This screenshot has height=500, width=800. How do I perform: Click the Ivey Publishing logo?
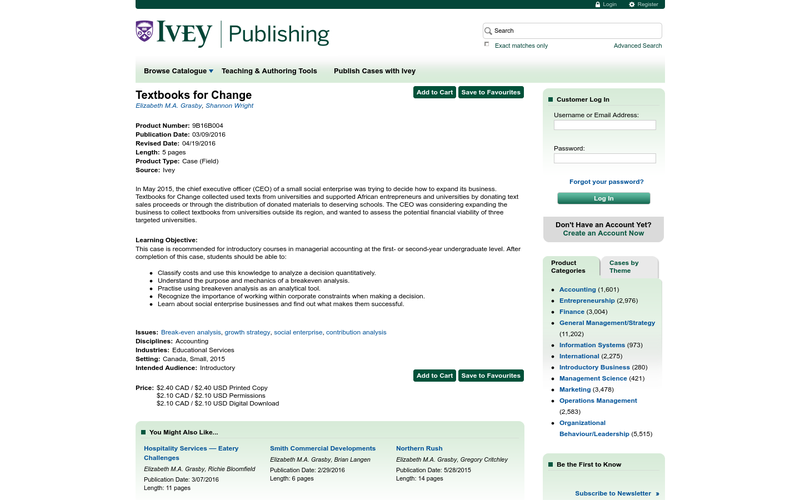(232, 34)
